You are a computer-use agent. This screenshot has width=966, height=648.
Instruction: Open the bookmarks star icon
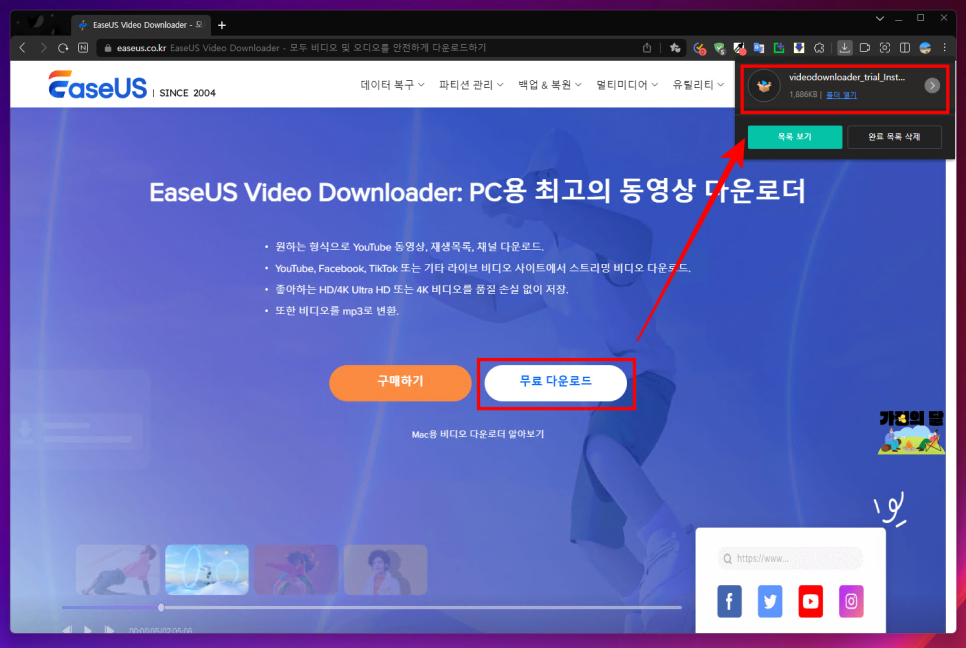click(675, 47)
